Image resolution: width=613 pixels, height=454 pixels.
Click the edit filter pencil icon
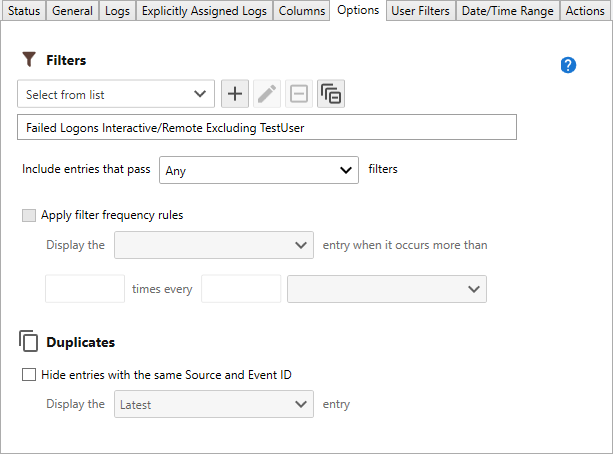click(x=267, y=95)
